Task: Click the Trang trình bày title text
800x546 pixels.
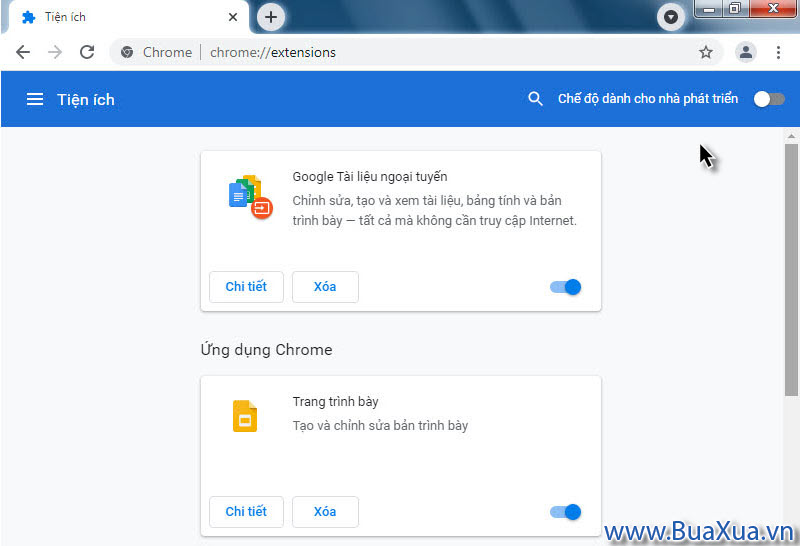Action: (x=335, y=402)
